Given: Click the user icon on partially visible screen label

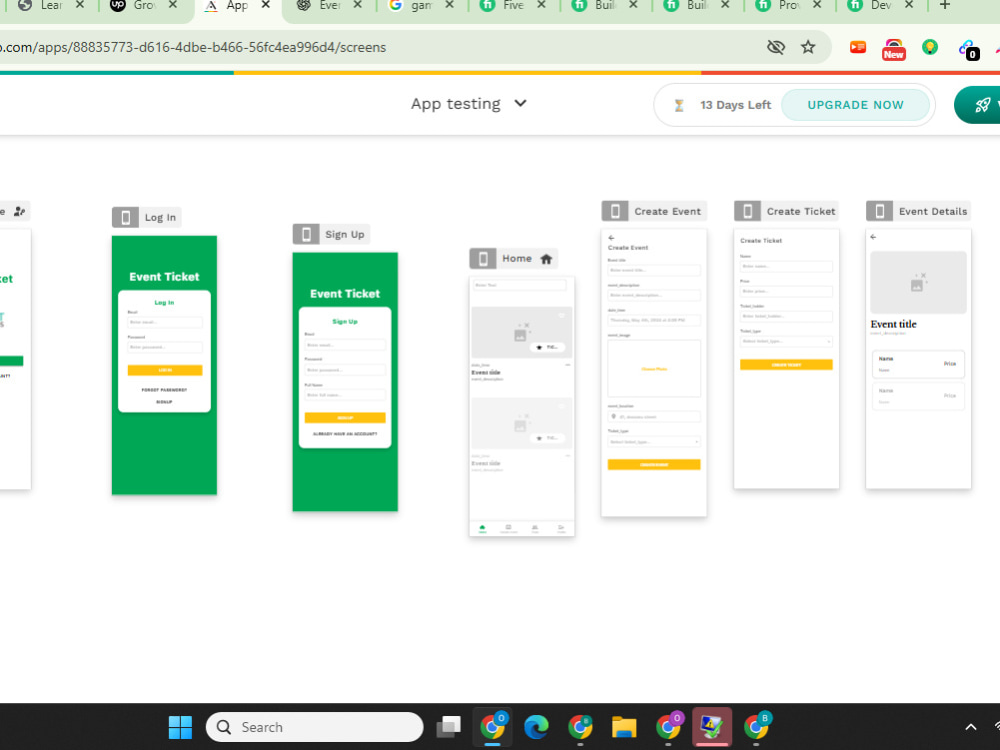Looking at the screenshot, I should coord(19,211).
